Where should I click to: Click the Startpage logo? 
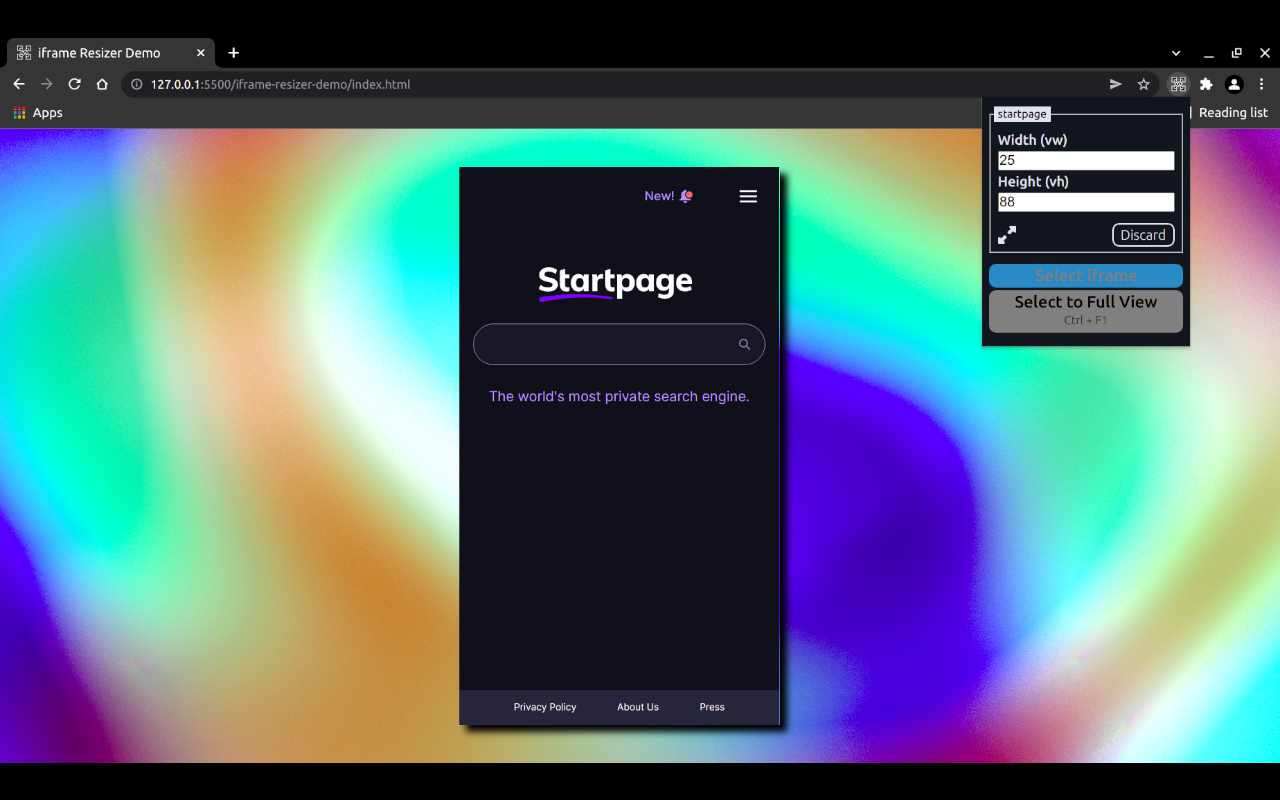pyautogui.click(x=615, y=282)
